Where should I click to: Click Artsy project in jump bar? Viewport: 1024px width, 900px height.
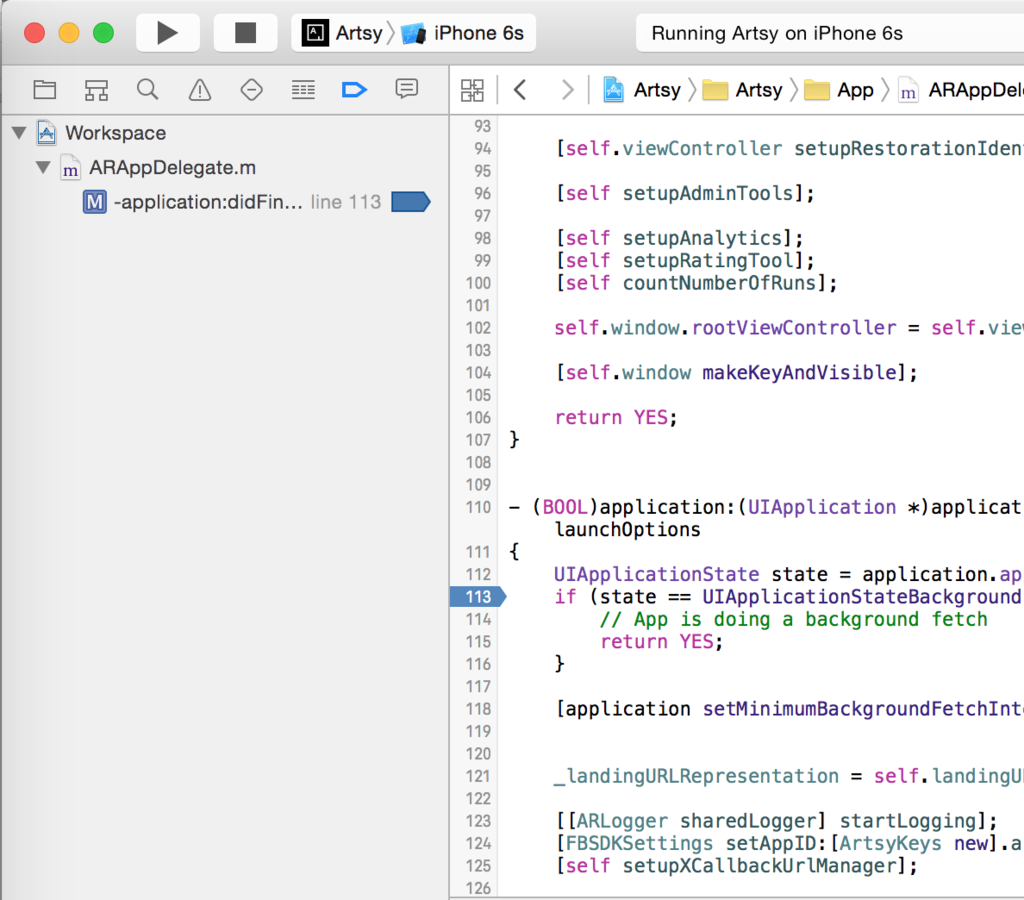click(x=642, y=89)
